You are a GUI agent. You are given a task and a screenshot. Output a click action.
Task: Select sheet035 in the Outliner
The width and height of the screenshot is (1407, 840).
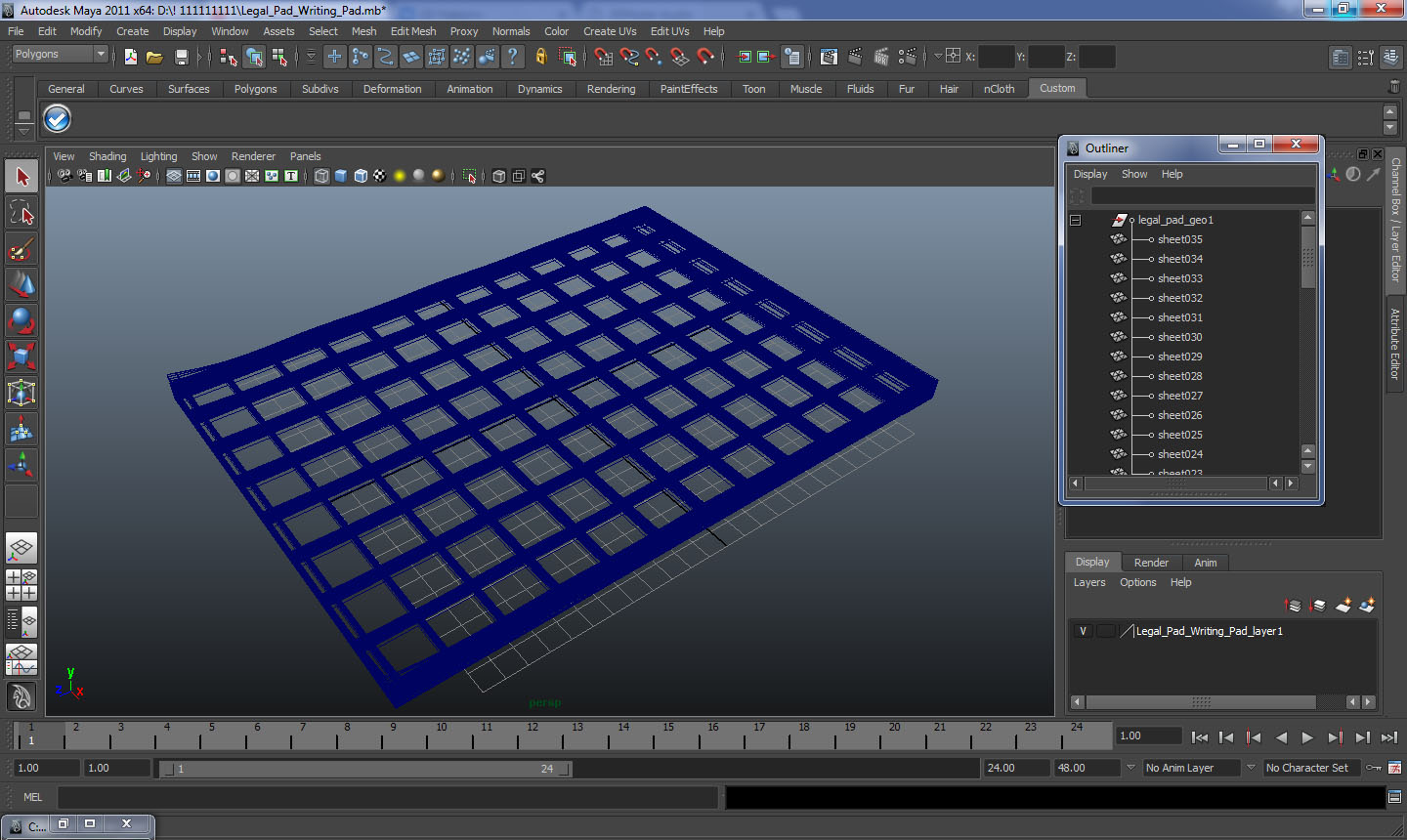pos(1179,239)
